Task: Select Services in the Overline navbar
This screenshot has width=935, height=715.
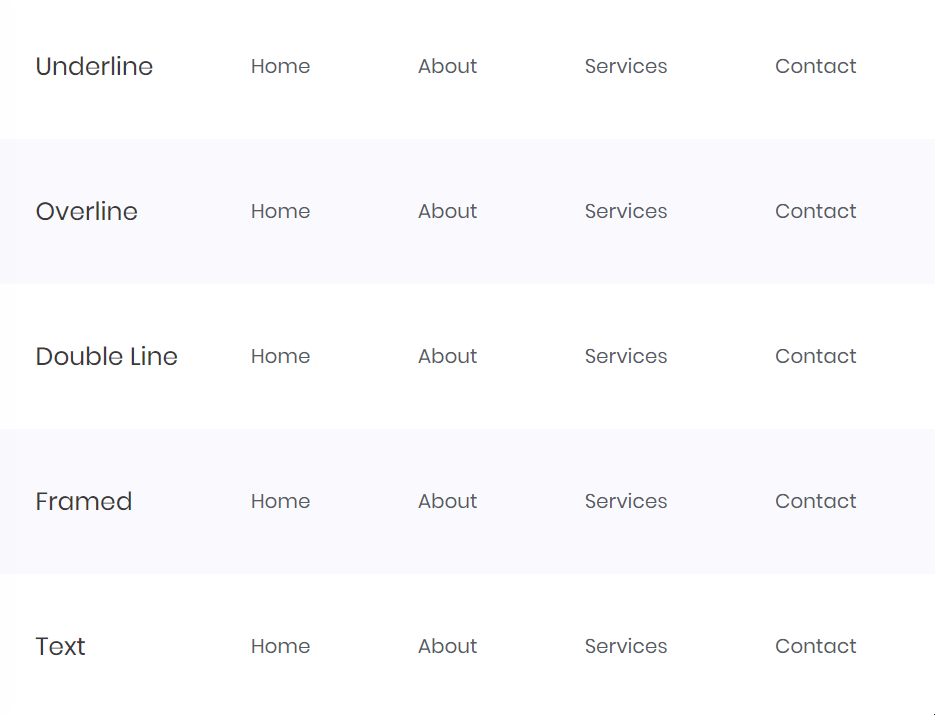Action: (626, 211)
